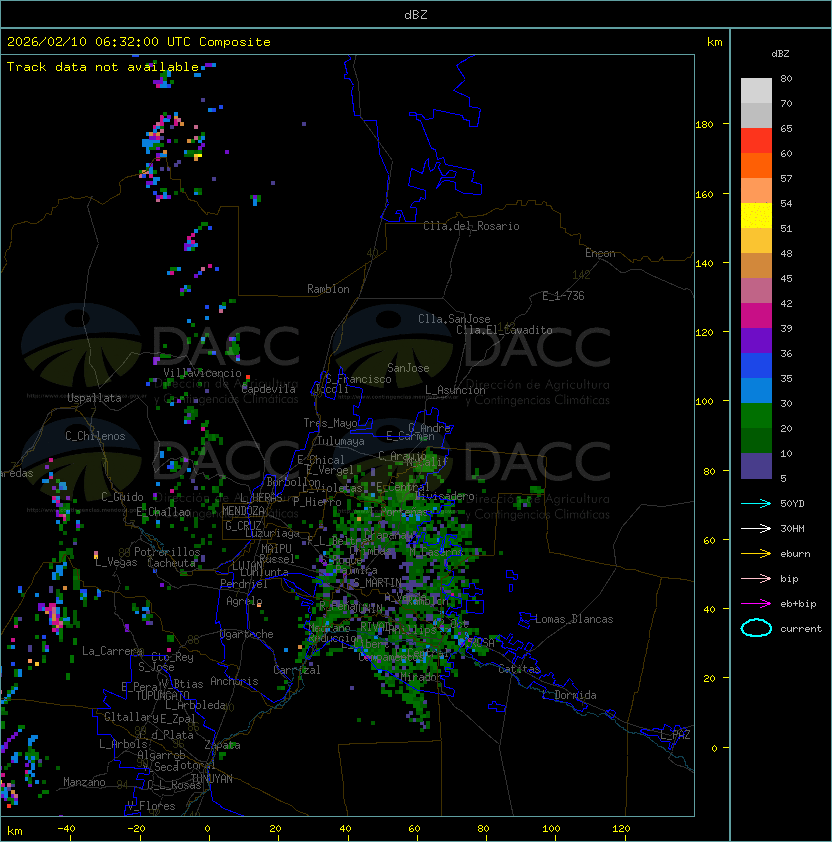The width and height of the screenshot is (832, 842).
Task: Click the S_MARTIN location label
Action: click(378, 583)
